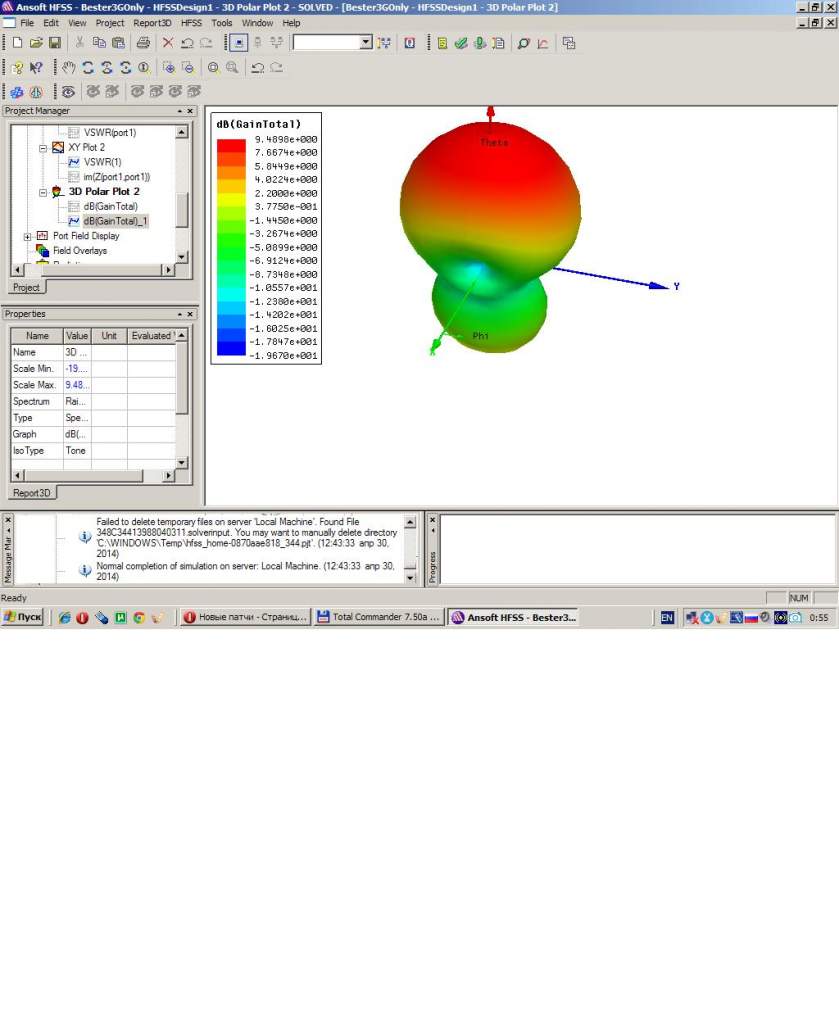The width and height of the screenshot is (839, 1024).
Task: Create a new project with New icon
Action: [x=18, y=43]
